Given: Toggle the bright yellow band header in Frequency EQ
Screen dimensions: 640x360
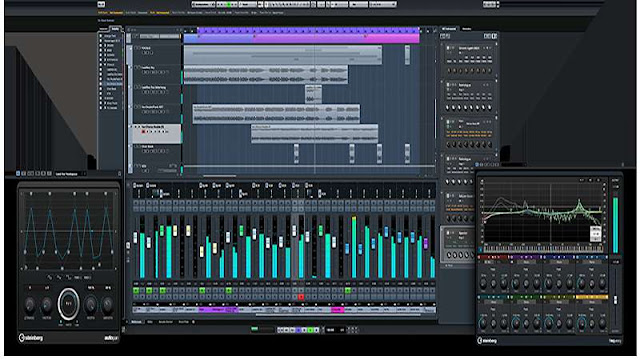Looking at the screenshot, I should tap(591, 297).
